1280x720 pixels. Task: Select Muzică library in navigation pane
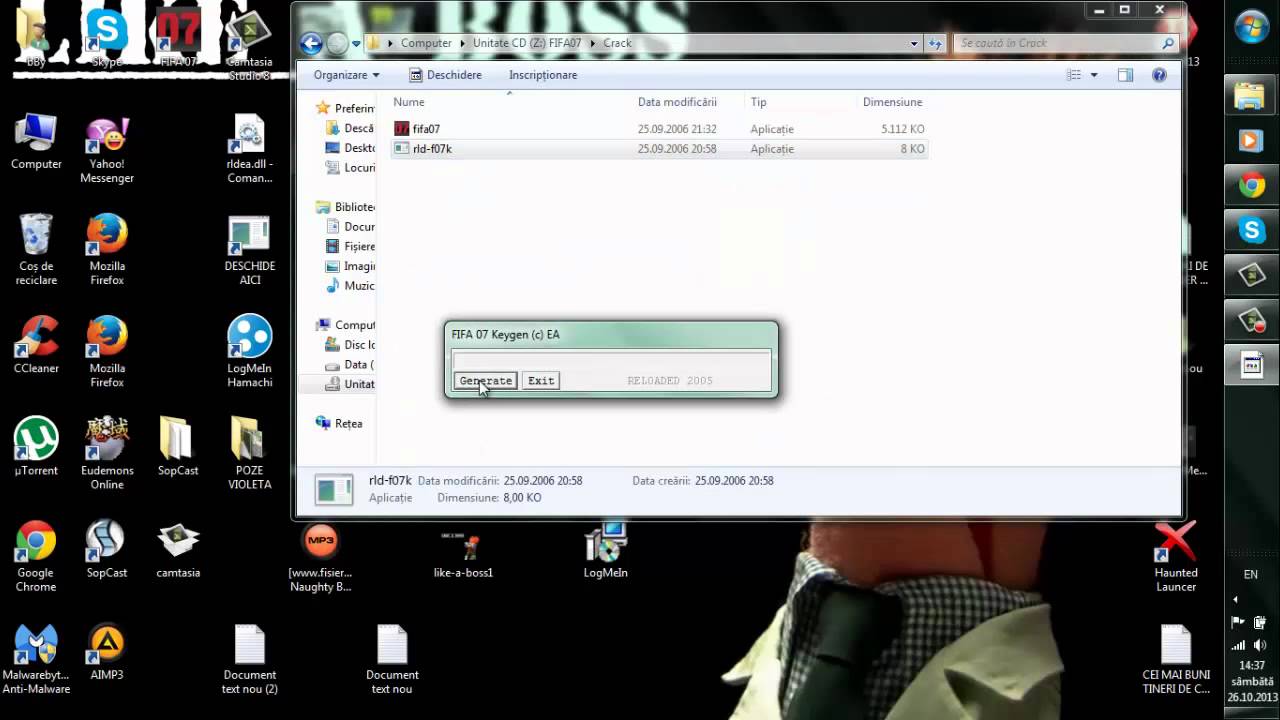coord(350,286)
